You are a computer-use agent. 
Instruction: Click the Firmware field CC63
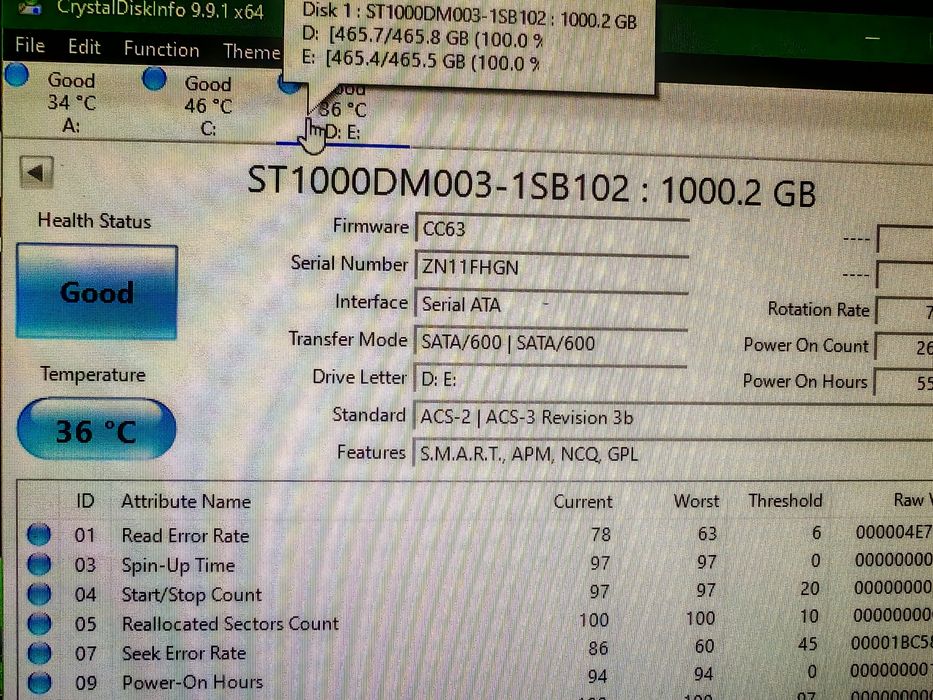(x=552, y=229)
